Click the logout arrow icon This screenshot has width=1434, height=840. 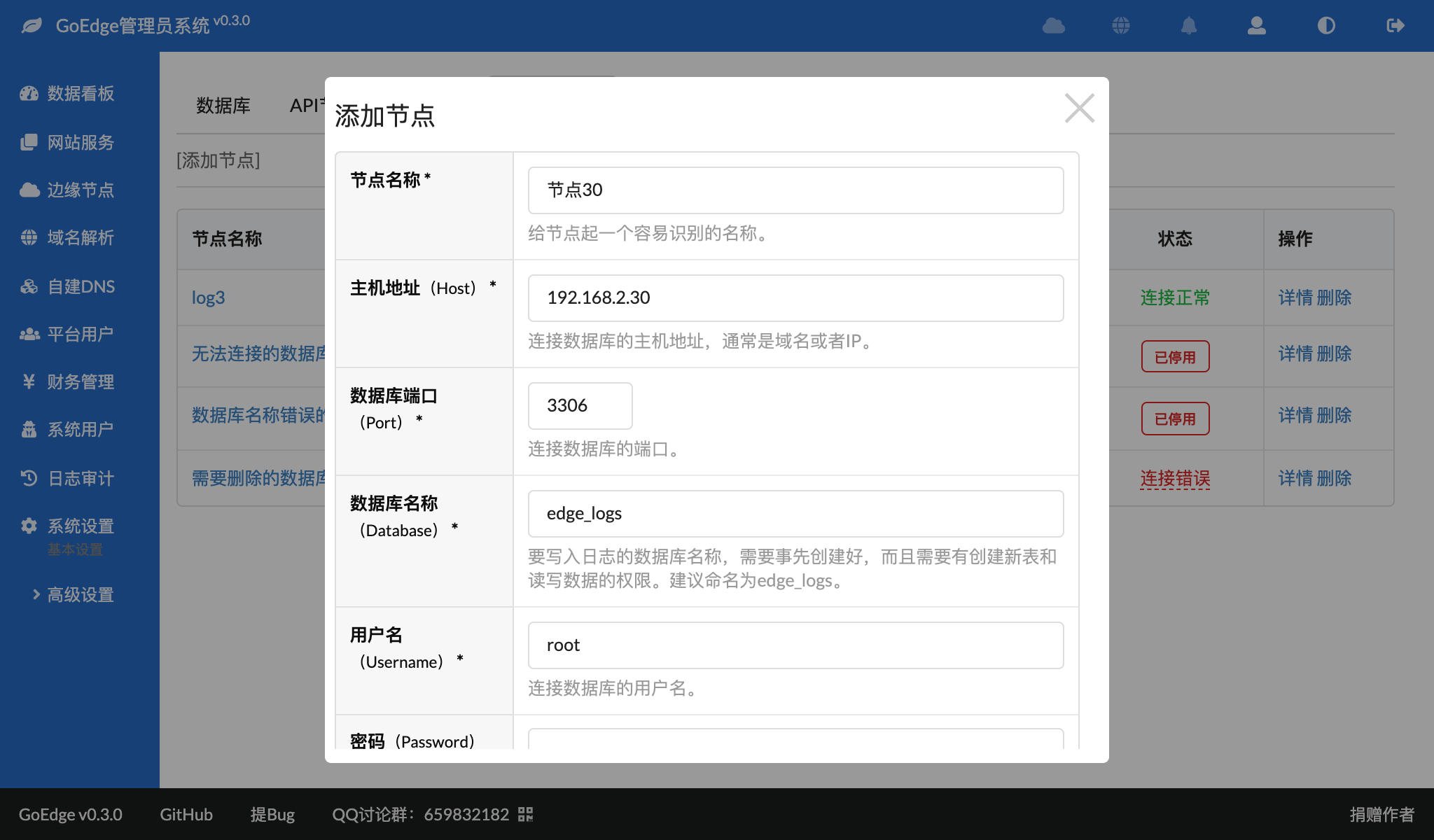(1395, 26)
